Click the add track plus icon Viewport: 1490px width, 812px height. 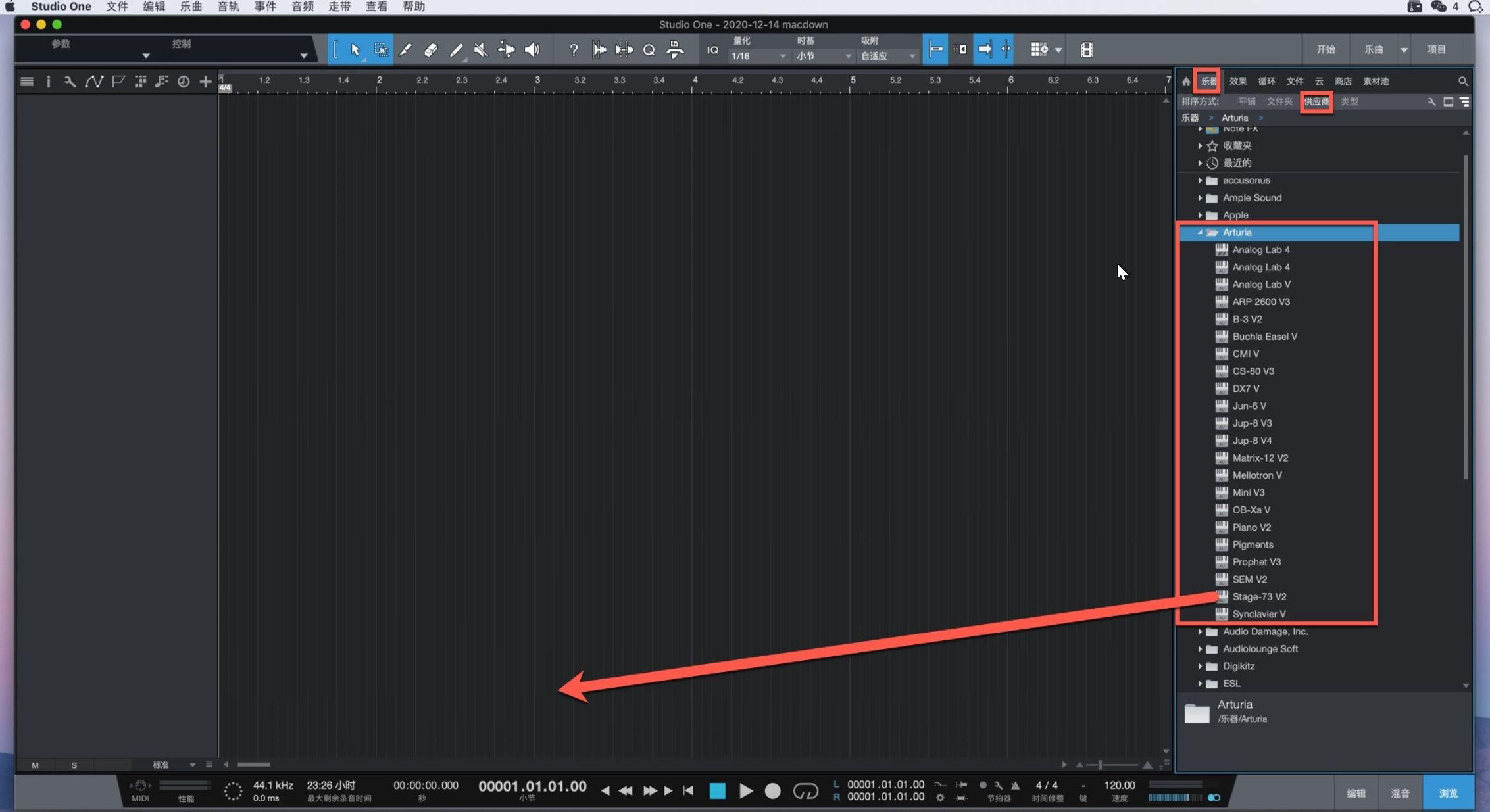(205, 82)
